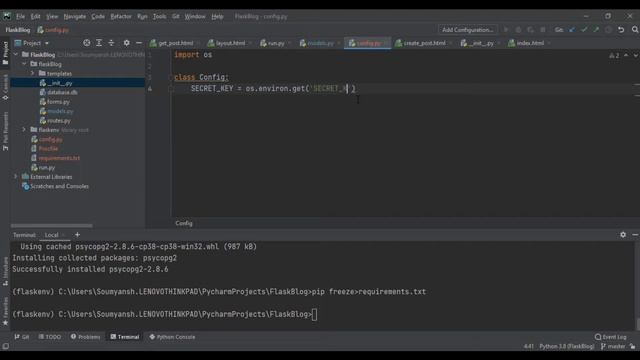Screen dimensions: 640x360
Task: Open the Project view dropdown
Action: click(x=32, y=43)
